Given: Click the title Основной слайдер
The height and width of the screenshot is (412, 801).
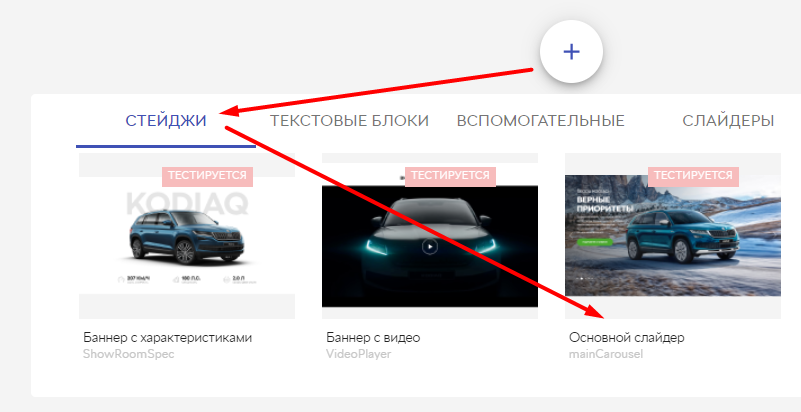Looking at the screenshot, I should 626,337.
